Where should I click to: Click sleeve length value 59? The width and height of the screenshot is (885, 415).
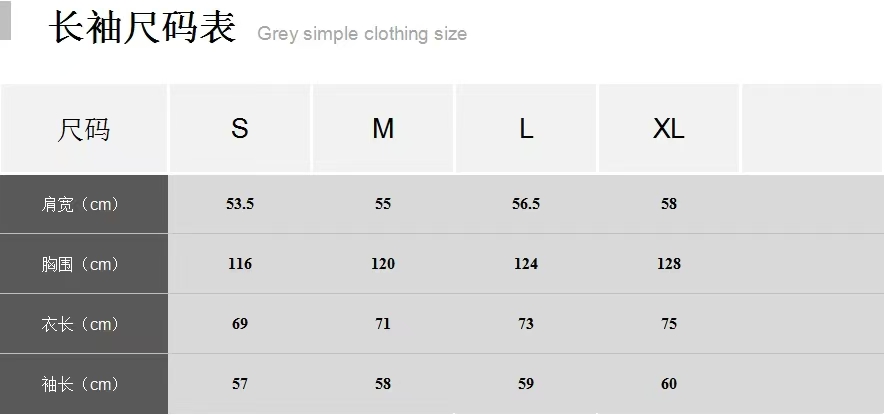(526, 384)
